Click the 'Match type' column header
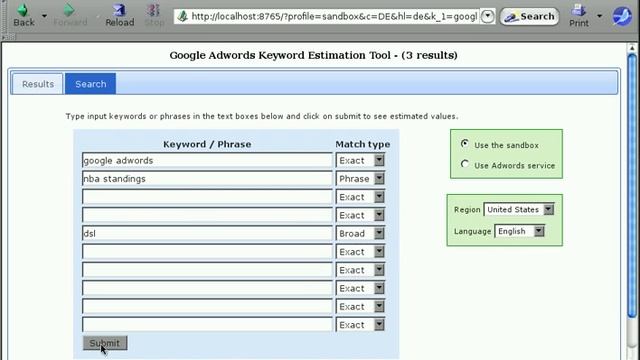640x360 pixels. point(362,144)
